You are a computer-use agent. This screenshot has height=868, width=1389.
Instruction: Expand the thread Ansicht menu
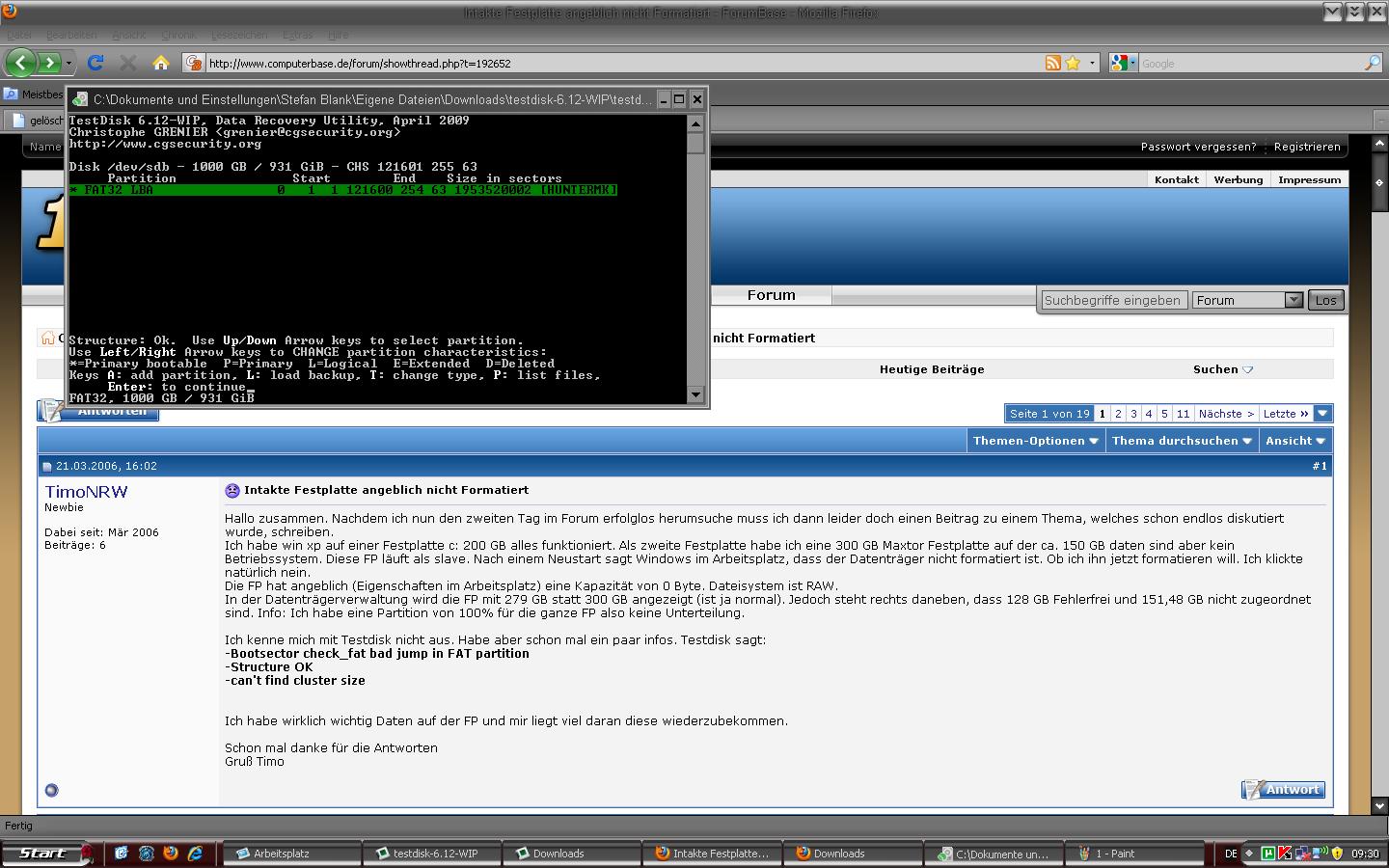pyautogui.click(x=1295, y=441)
